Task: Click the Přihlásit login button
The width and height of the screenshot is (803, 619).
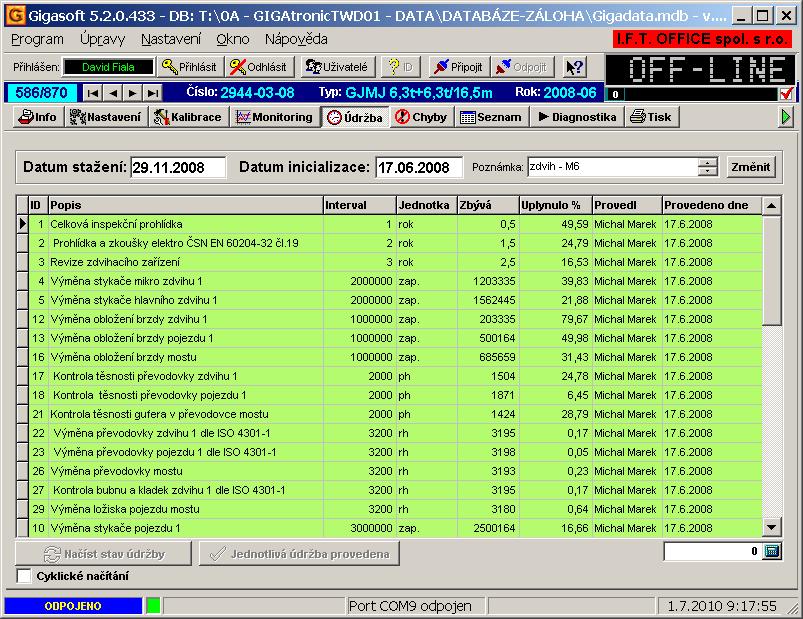Action: click(190, 67)
